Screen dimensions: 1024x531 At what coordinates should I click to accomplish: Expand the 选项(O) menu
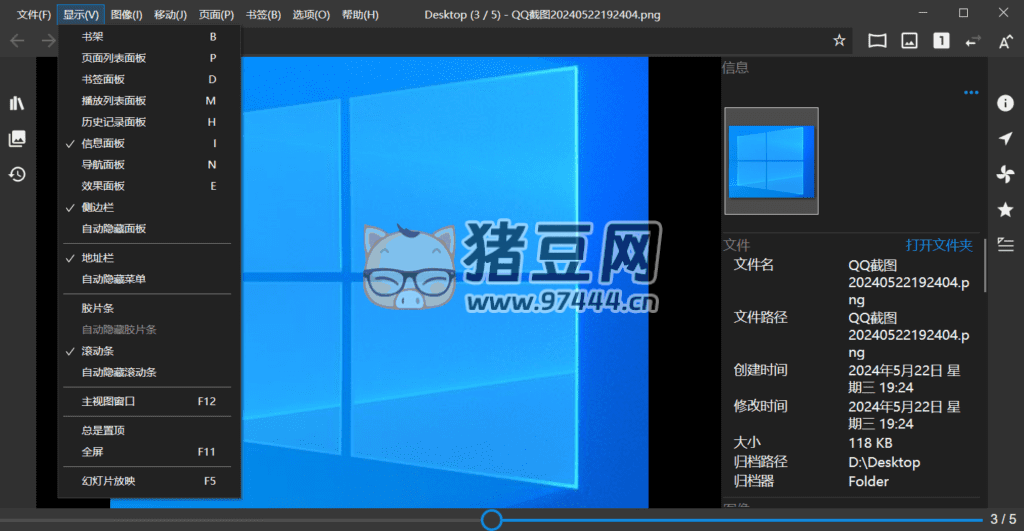coord(311,15)
